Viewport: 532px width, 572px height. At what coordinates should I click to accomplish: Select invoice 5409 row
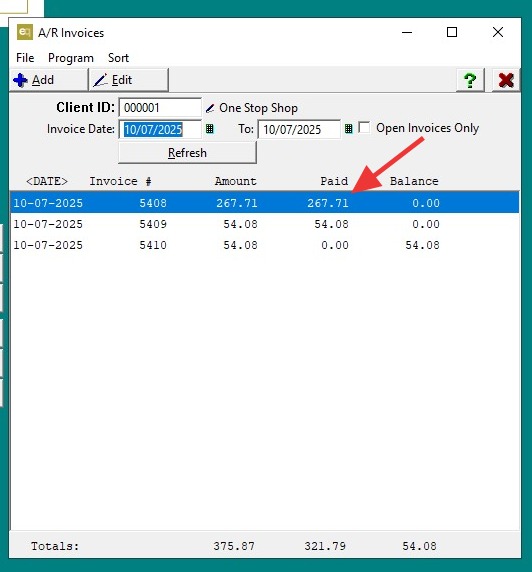(265, 224)
